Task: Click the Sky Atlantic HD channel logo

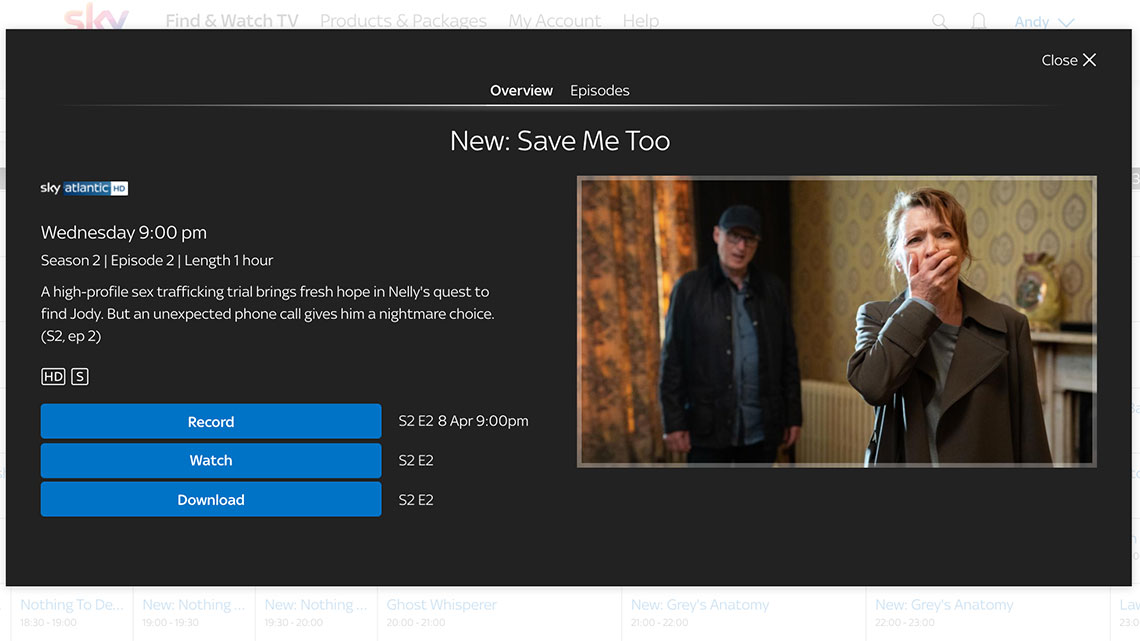Action: pos(84,188)
